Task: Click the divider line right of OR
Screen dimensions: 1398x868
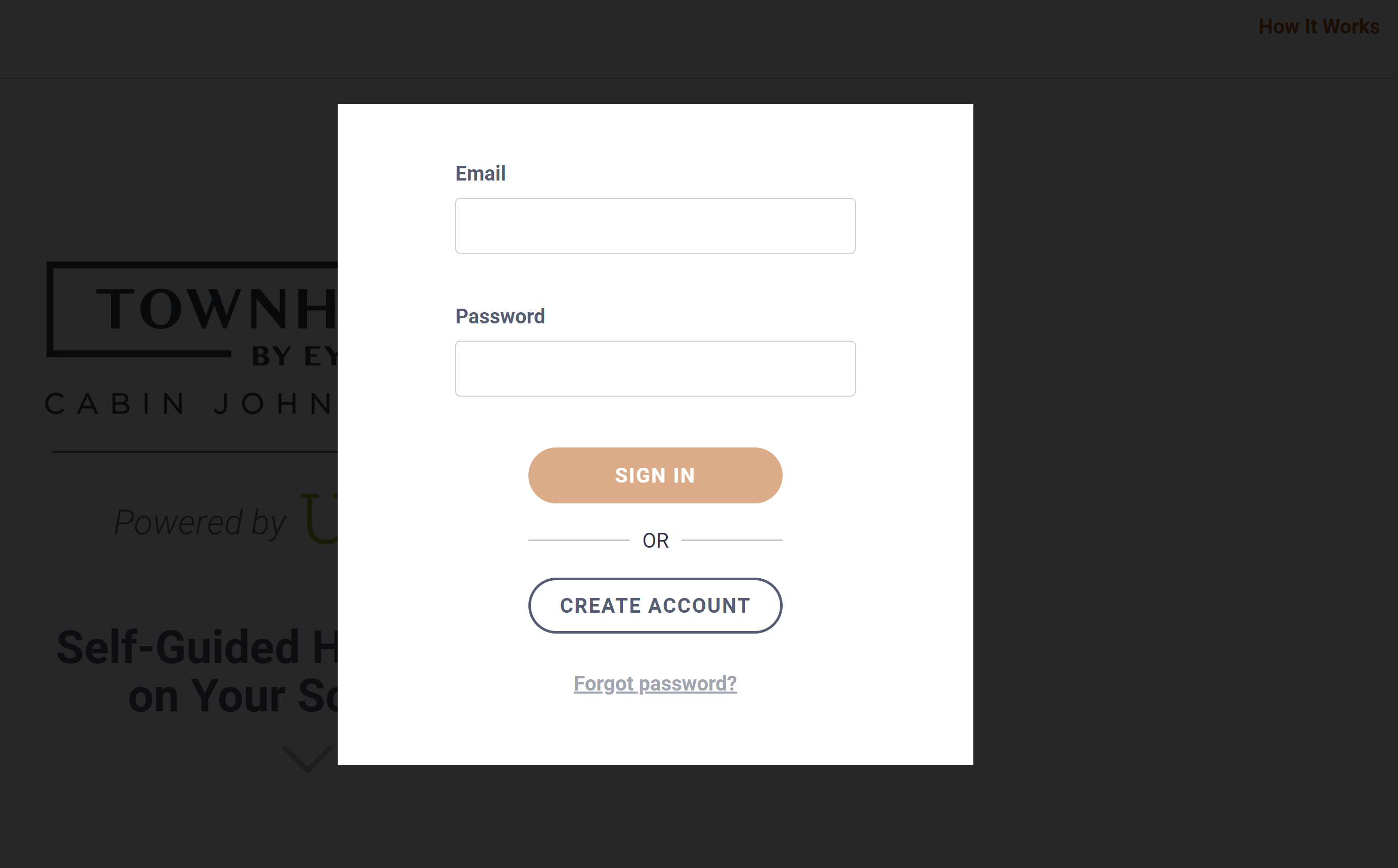Action: coord(731,540)
